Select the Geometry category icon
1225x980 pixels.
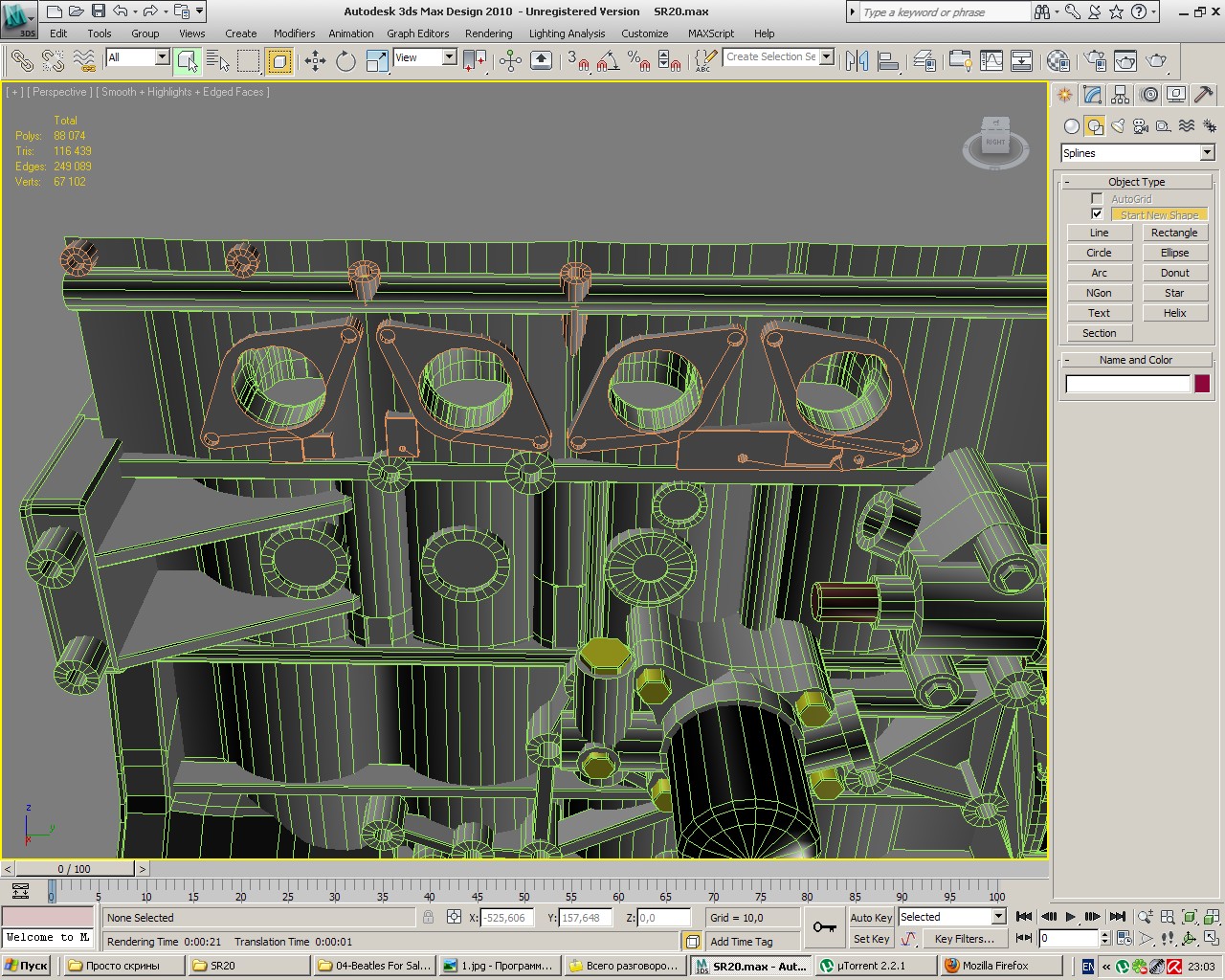(1072, 126)
